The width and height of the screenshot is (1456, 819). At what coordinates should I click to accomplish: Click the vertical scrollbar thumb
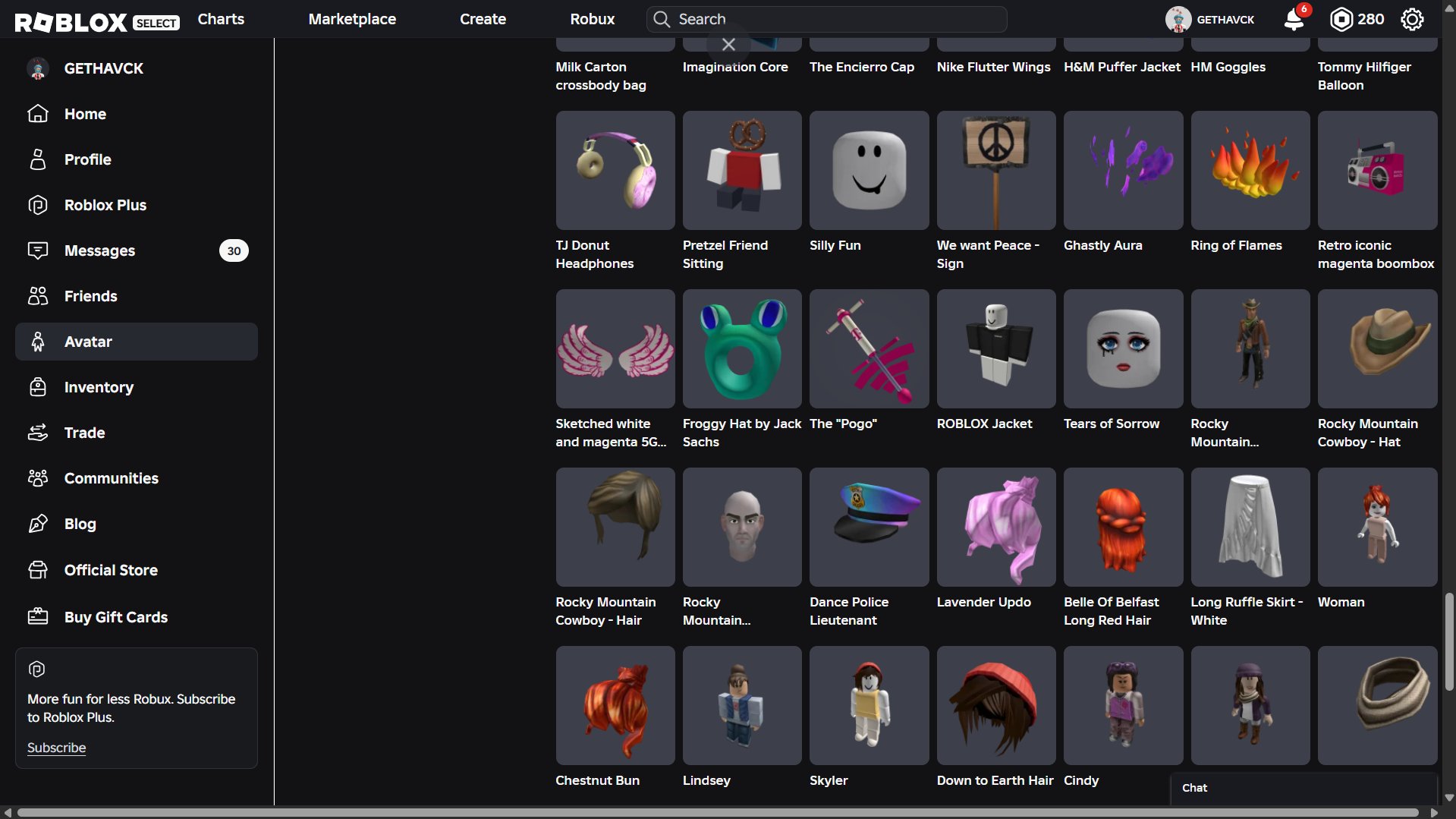1449,641
